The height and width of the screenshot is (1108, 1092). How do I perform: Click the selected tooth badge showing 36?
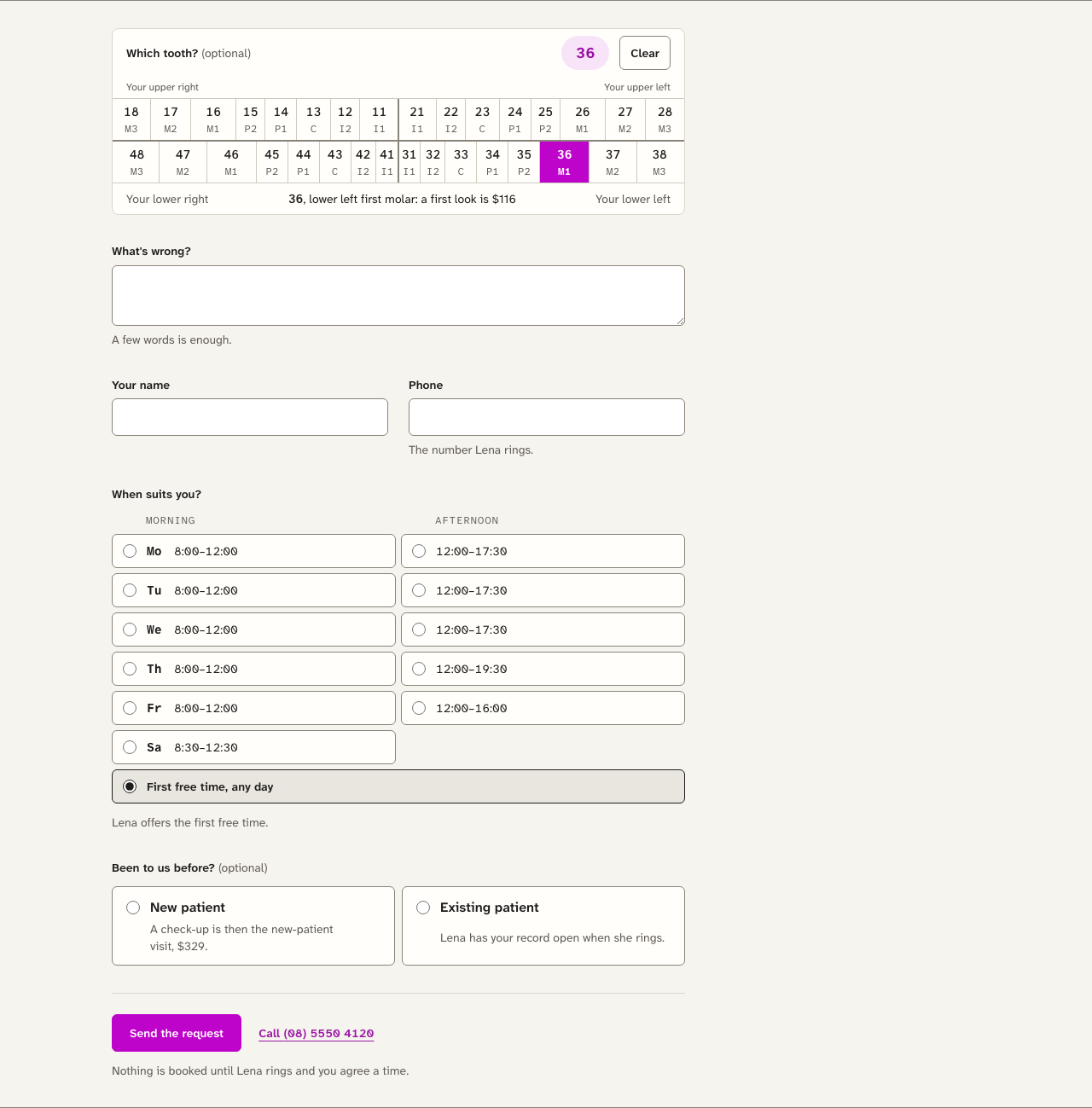[x=585, y=53]
